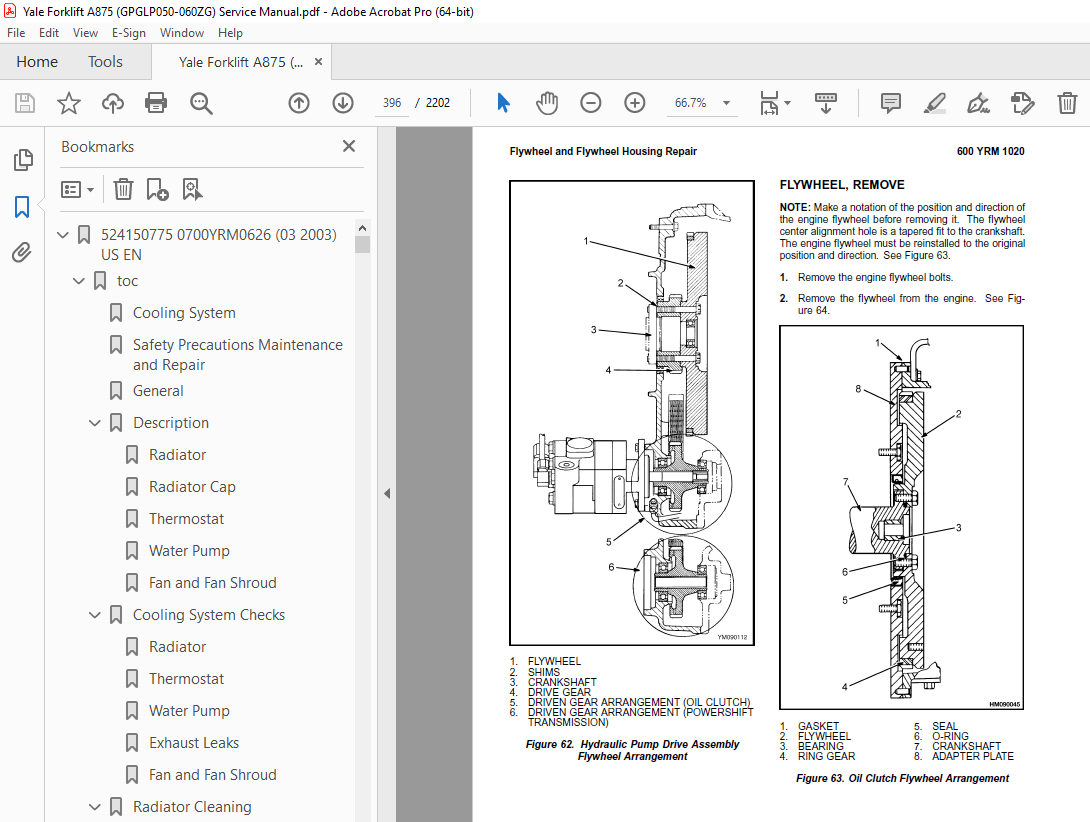
Task: Open the find text magnifier icon
Action: click(201, 103)
